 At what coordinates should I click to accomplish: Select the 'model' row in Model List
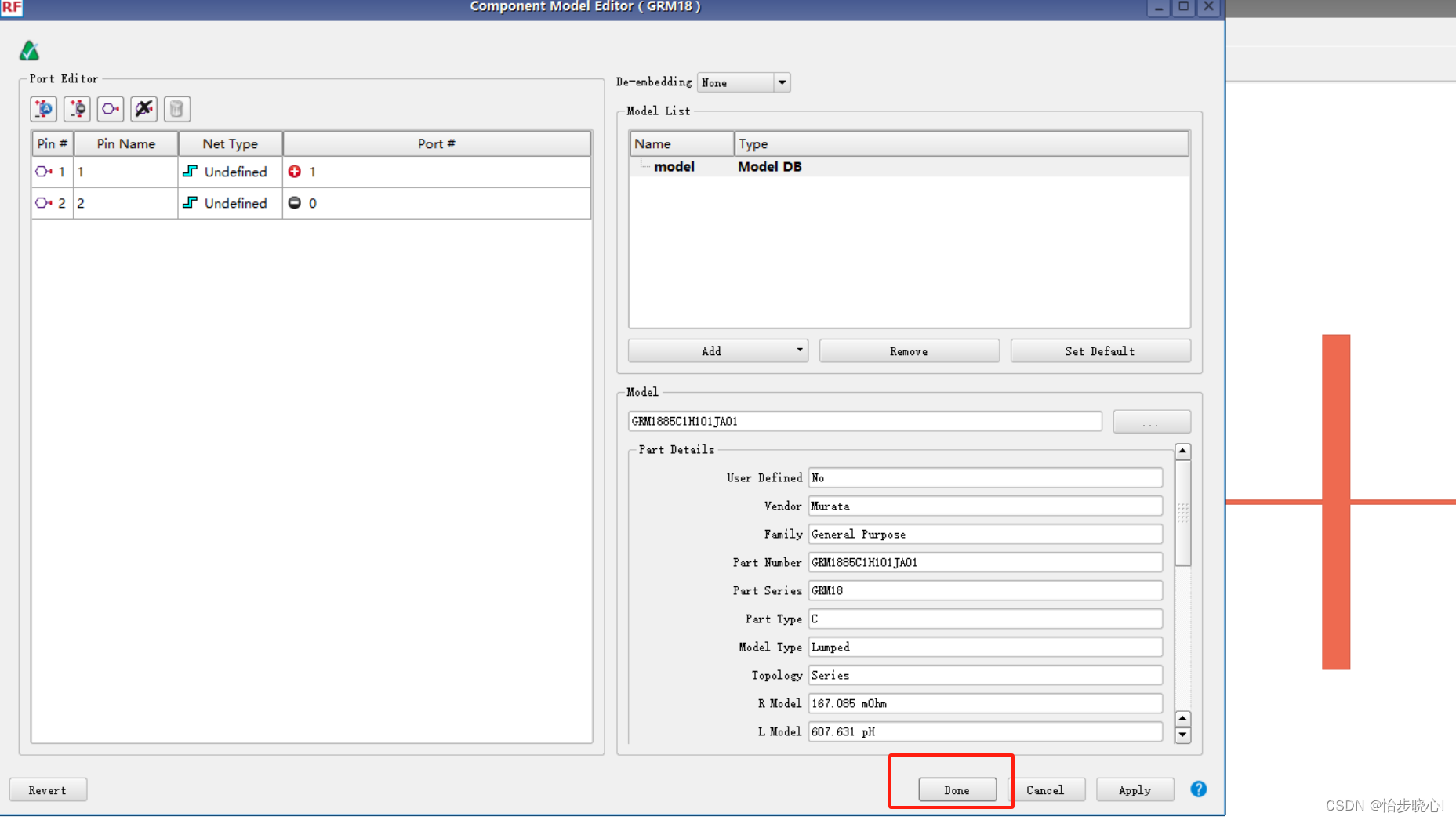(909, 166)
